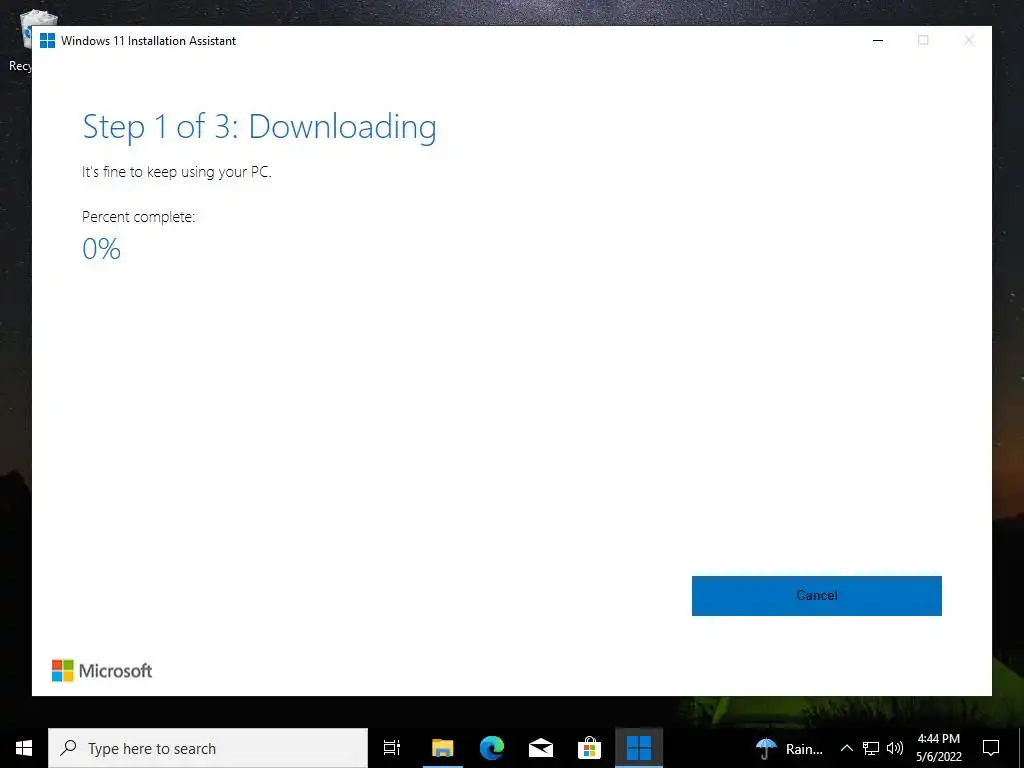This screenshot has height=768, width=1024.
Task: Click the volume speaker icon
Action: (x=895, y=748)
